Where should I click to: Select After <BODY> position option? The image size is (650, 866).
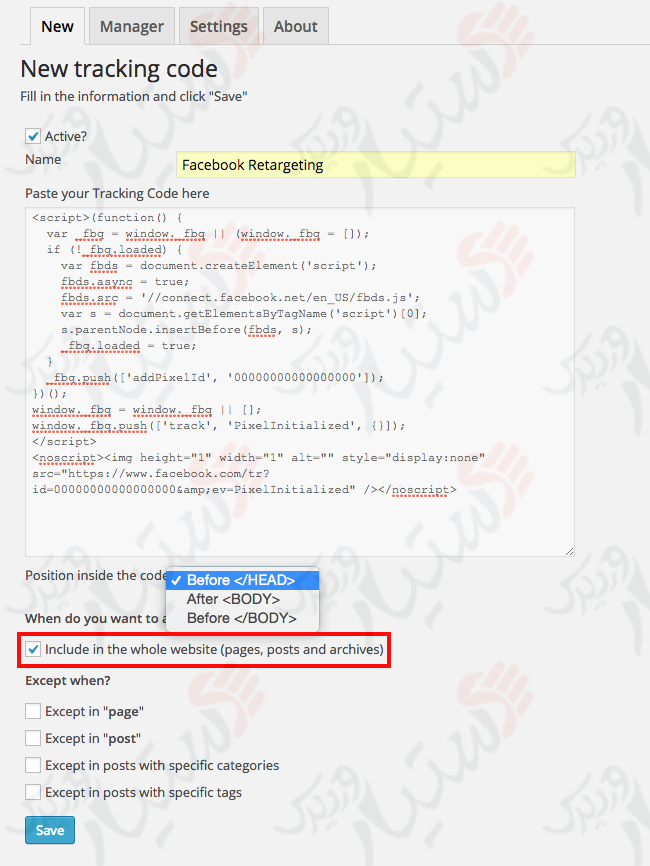(242, 599)
